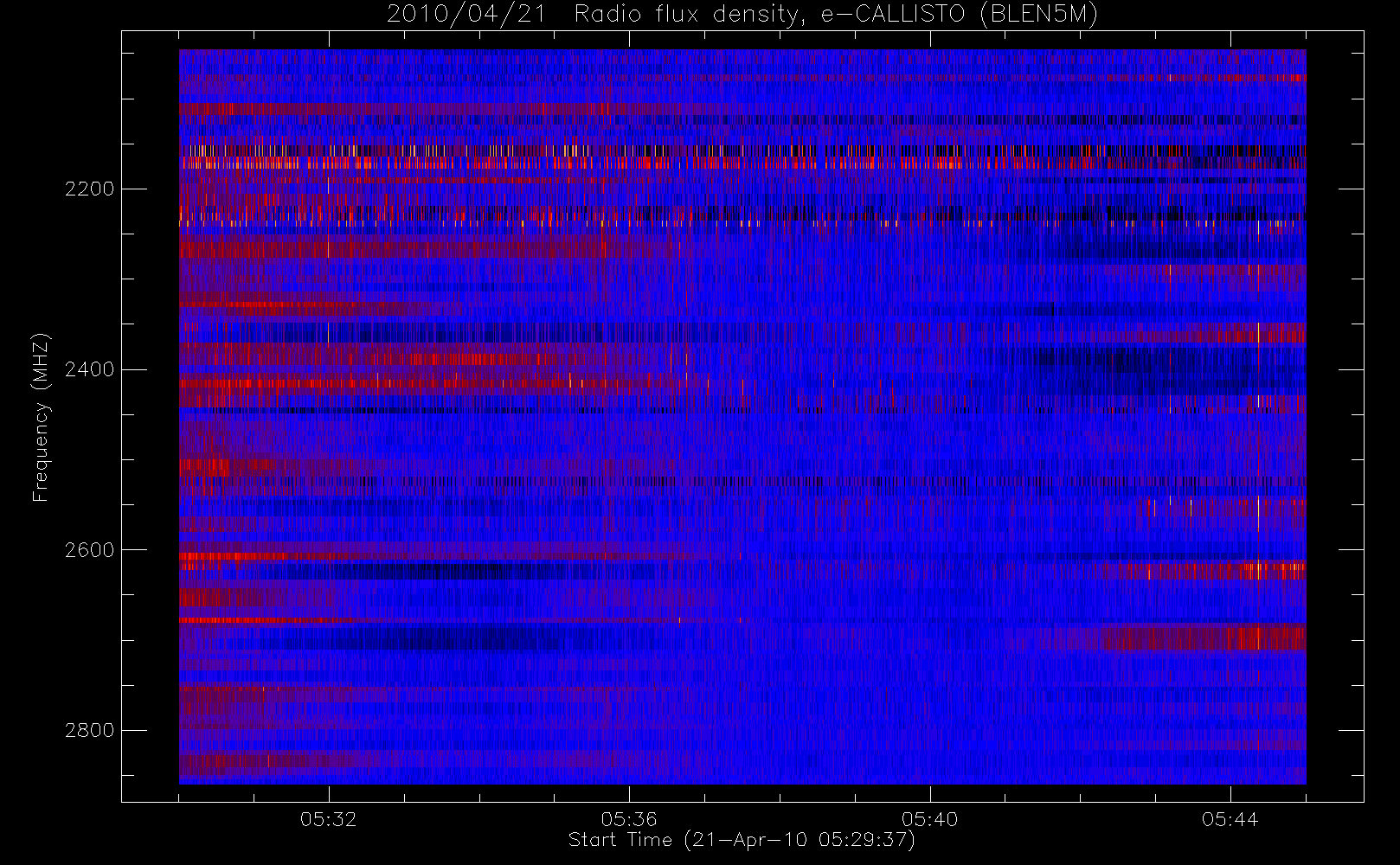Image resolution: width=1400 pixels, height=865 pixels.
Task: Select the 2200 frequency tick label
Action: click(x=89, y=189)
